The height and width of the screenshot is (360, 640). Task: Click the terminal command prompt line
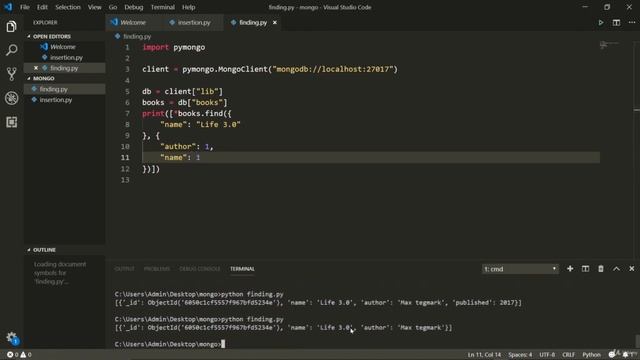coord(169,344)
